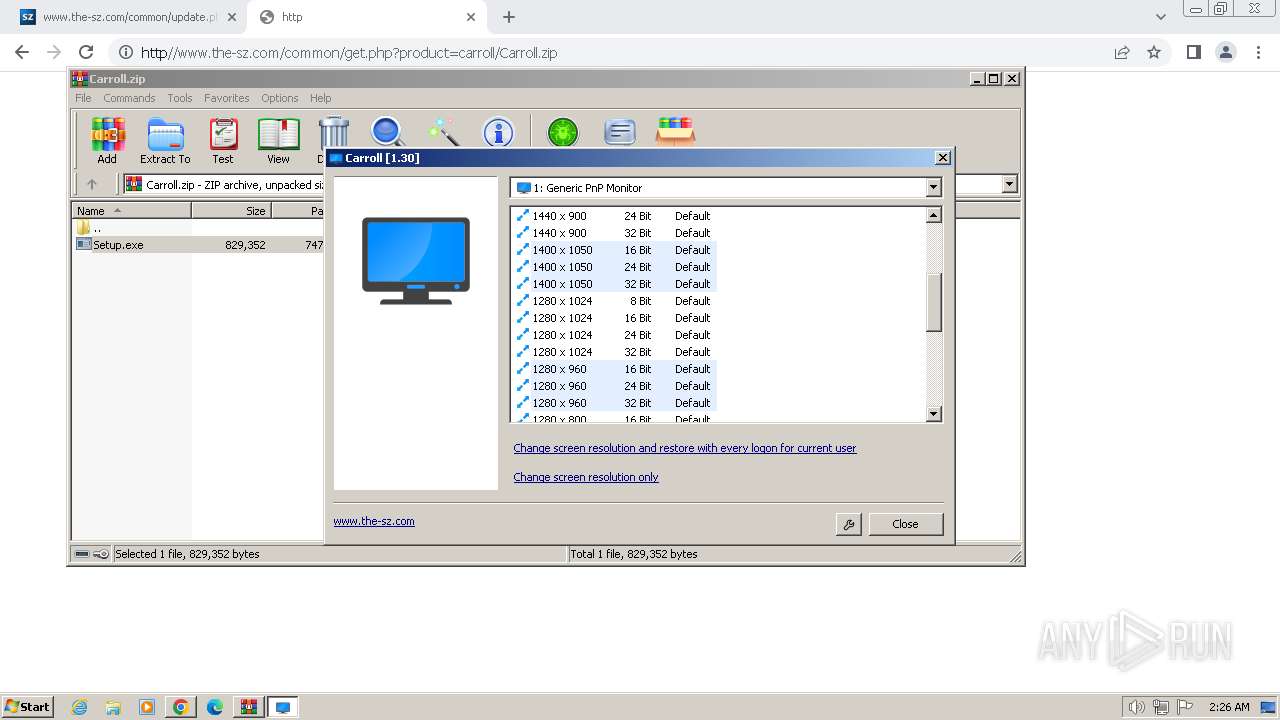
Task: Select 1400 x 1050 16 Bit resolution
Action: [x=614, y=250]
